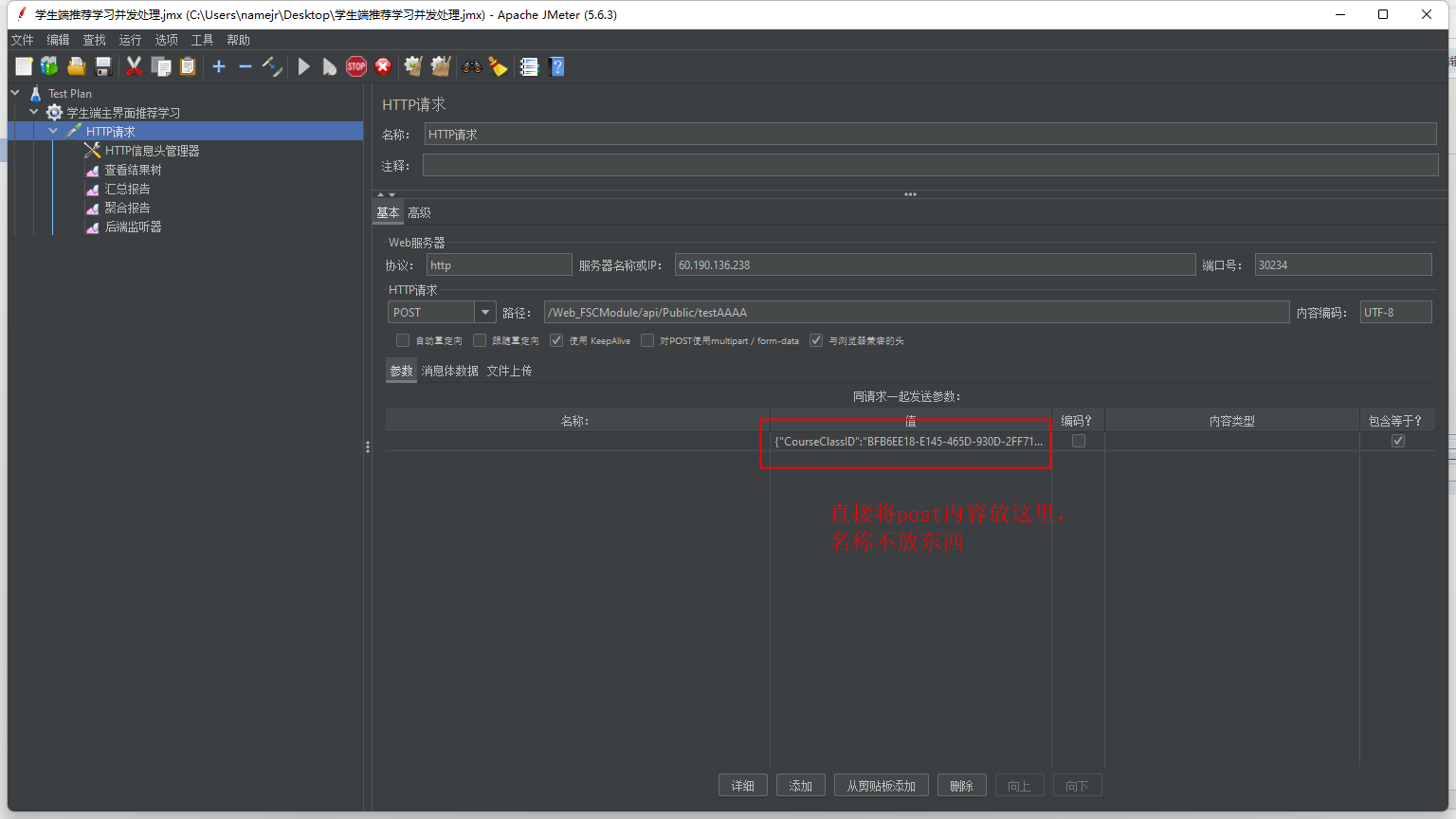
Task: Check the 编码? box in parameter row
Action: coord(1079,442)
